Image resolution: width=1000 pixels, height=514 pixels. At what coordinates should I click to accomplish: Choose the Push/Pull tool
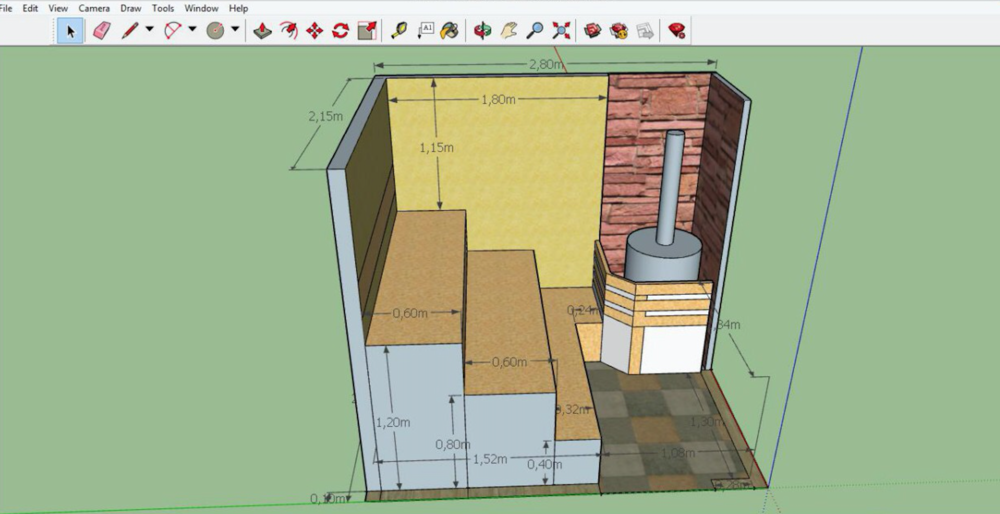262,30
